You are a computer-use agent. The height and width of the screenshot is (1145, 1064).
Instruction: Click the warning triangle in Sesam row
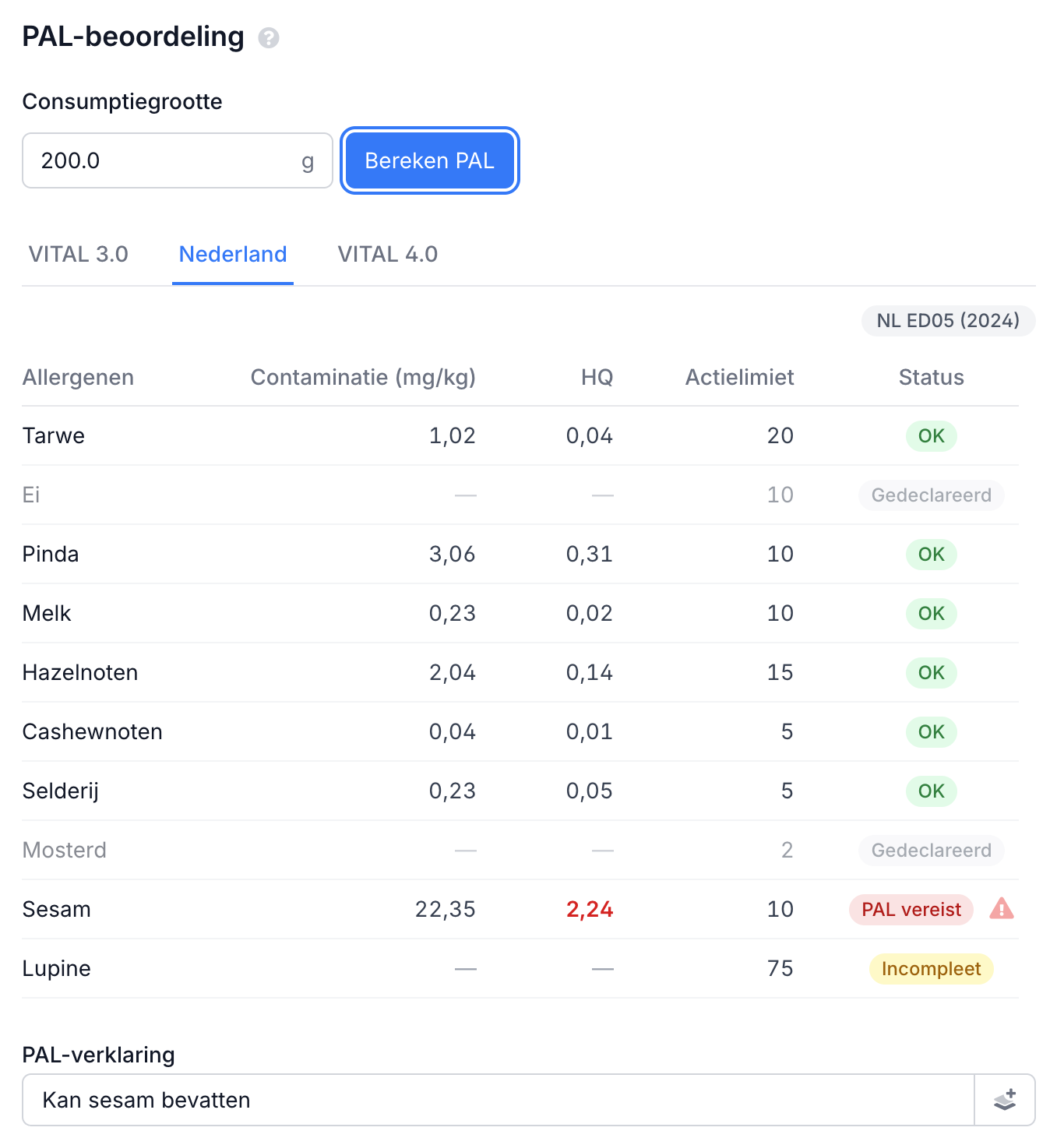1002,908
